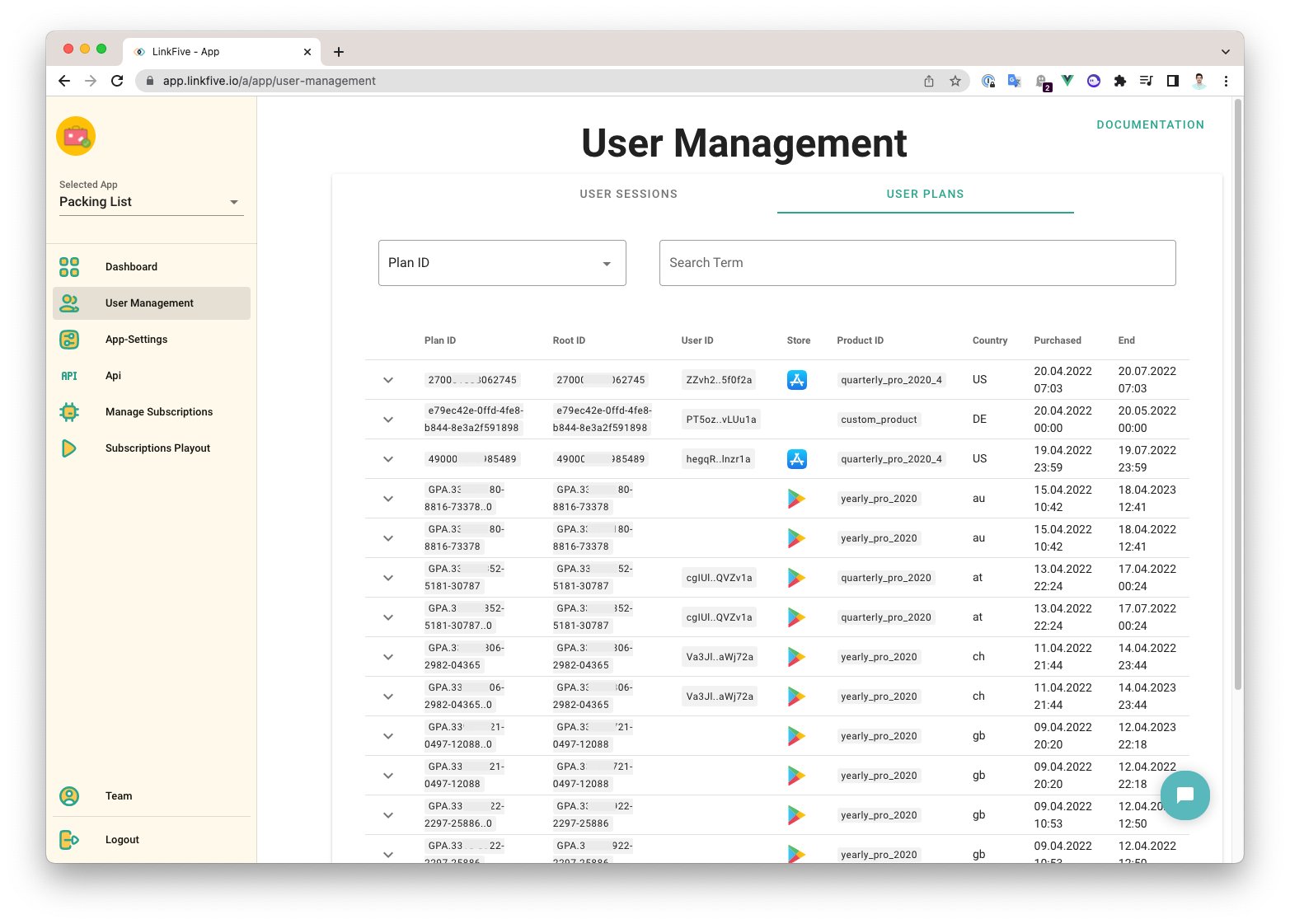Click the share page icon in address bar
Image resolution: width=1290 pixels, height=924 pixels.
coord(929,81)
